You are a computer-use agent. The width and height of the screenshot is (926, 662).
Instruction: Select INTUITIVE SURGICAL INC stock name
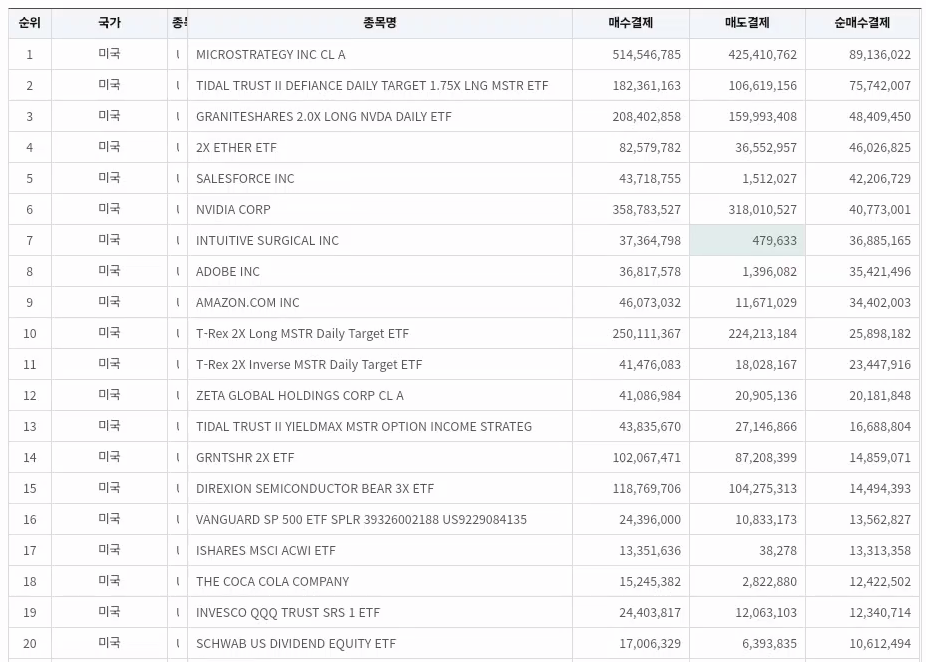point(268,241)
